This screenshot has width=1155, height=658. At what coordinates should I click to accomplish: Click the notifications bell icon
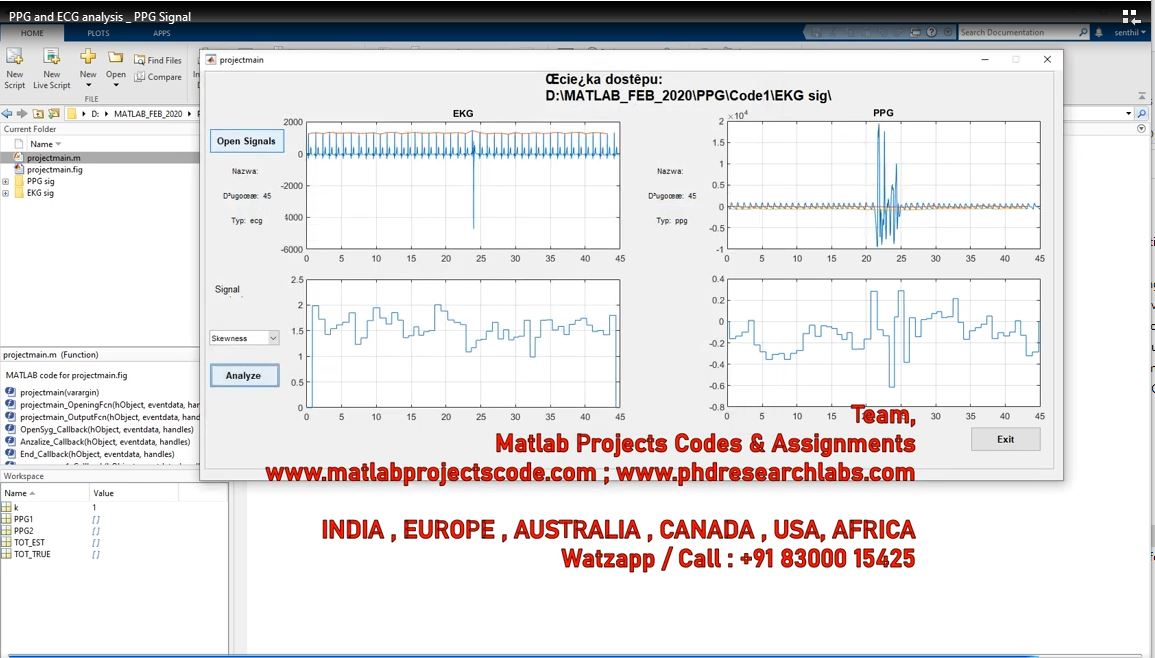1098,32
